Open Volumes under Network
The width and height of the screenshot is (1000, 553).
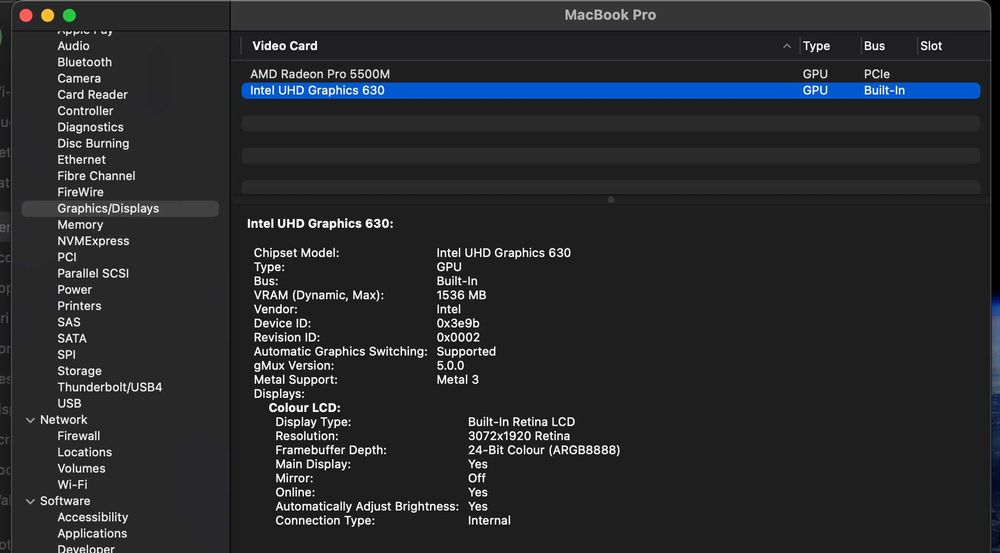[81, 469]
